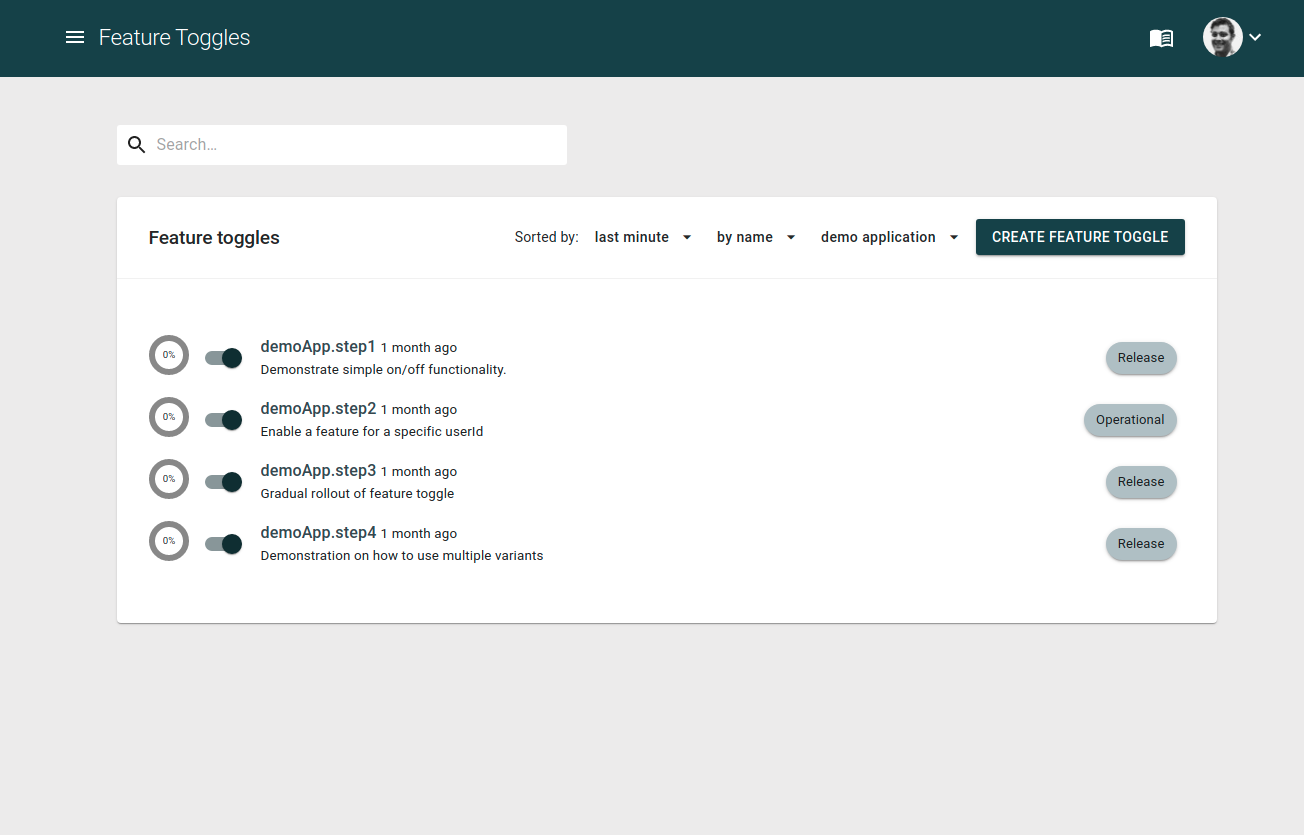This screenshot has width=1304, height=835.
Task: Click 'Enable a feature for a specific userId' text
Action: (x=372, y=432)
